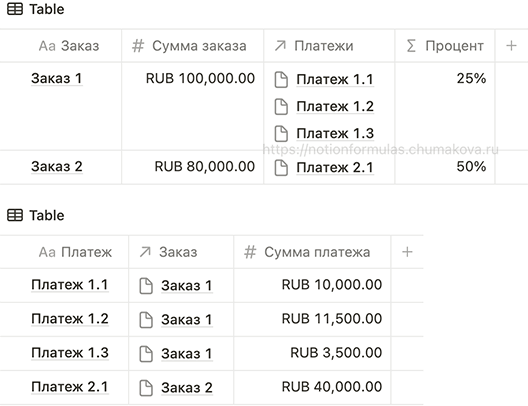
Task: Click the page icon beside Платеж 2.1 relation
Action: coord(281,168)
